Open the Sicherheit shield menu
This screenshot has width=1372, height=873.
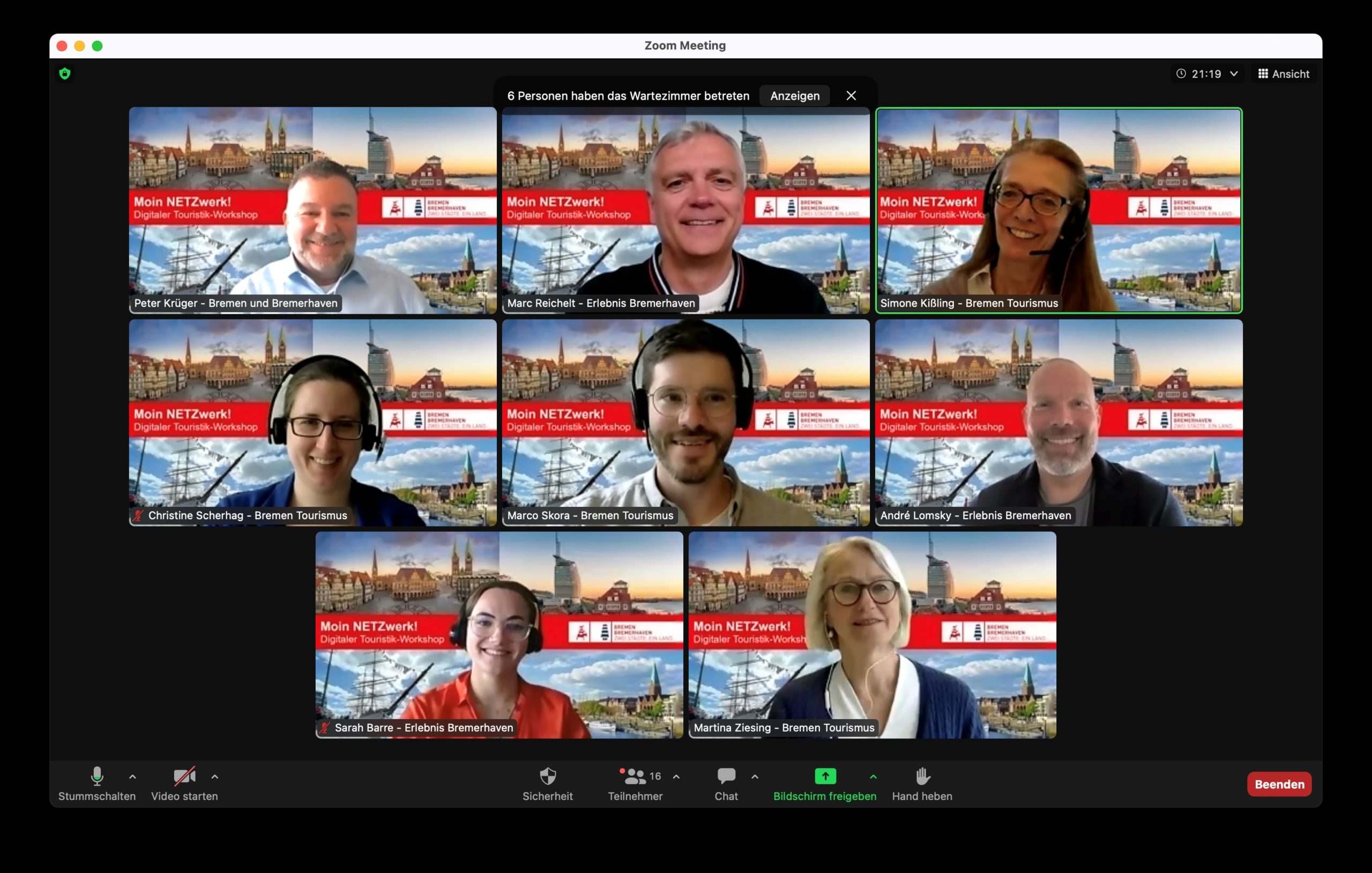pyautogui.click(x=548, y=784)
